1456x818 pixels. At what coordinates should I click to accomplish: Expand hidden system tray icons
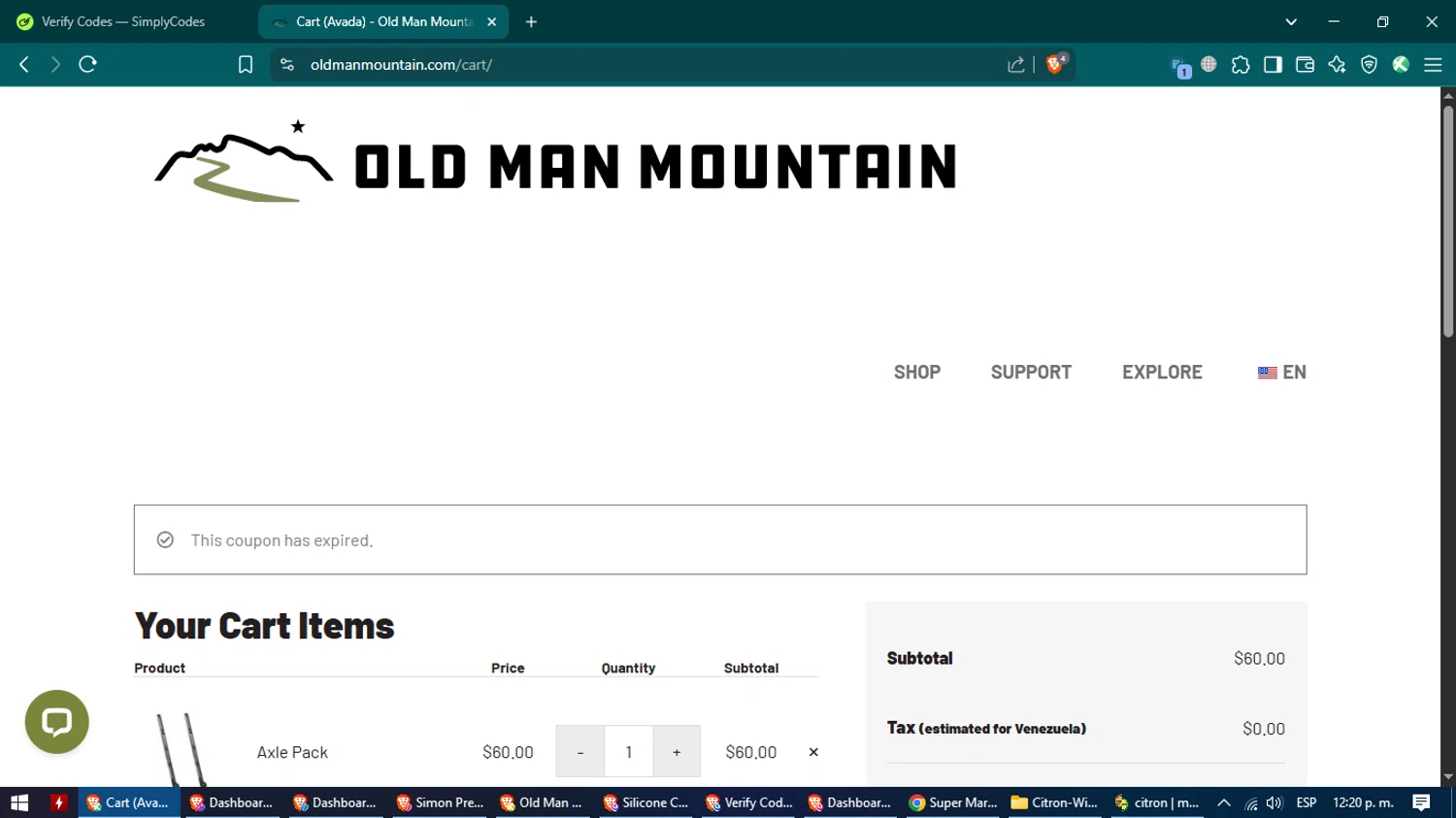tap(1224, 802)
